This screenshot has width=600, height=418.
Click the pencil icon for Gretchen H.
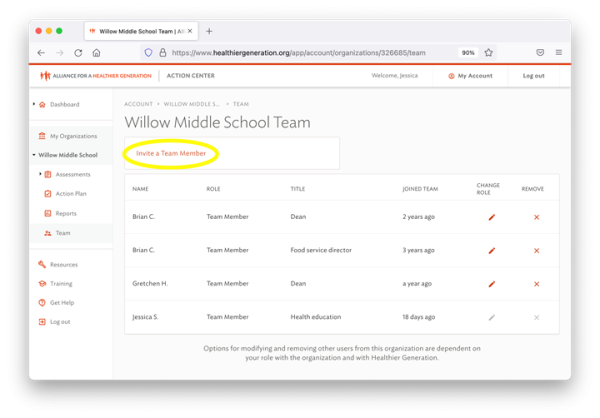(x=491, y=284)
